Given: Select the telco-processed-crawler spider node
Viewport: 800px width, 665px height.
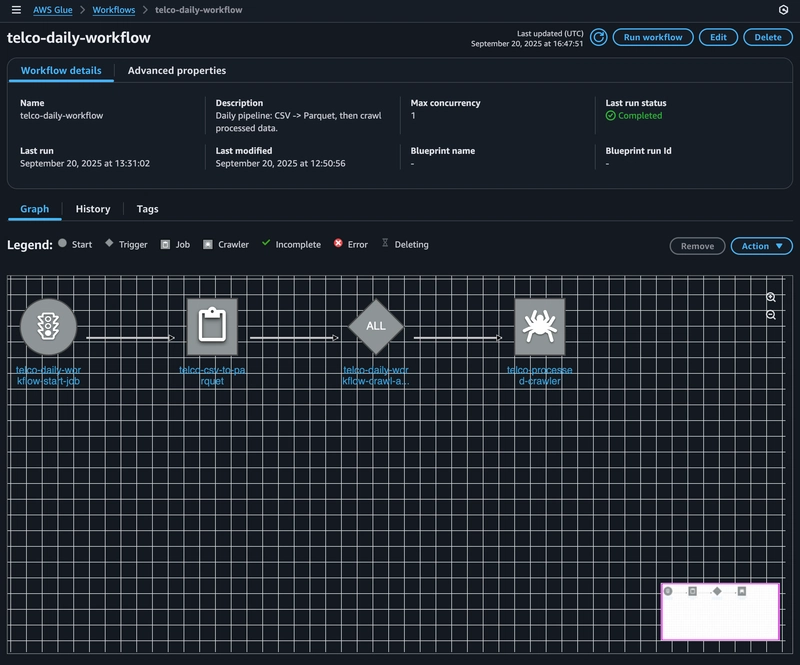Looking at the screenshot, I should coord(540,326).
